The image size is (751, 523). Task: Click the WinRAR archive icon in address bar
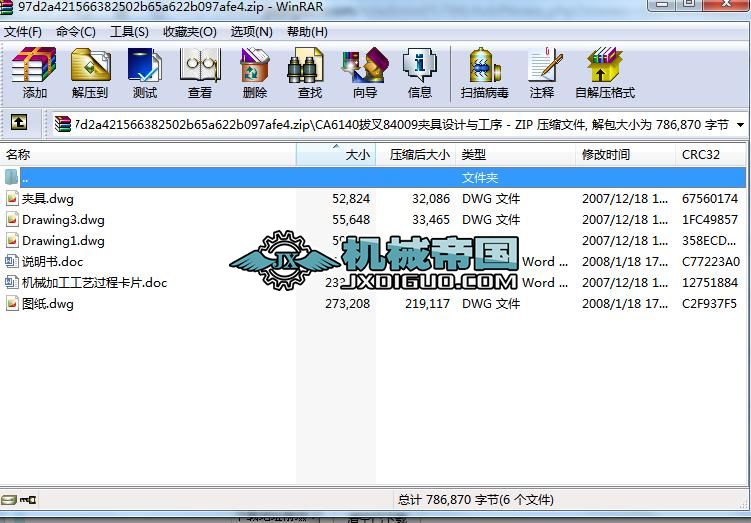63,124
